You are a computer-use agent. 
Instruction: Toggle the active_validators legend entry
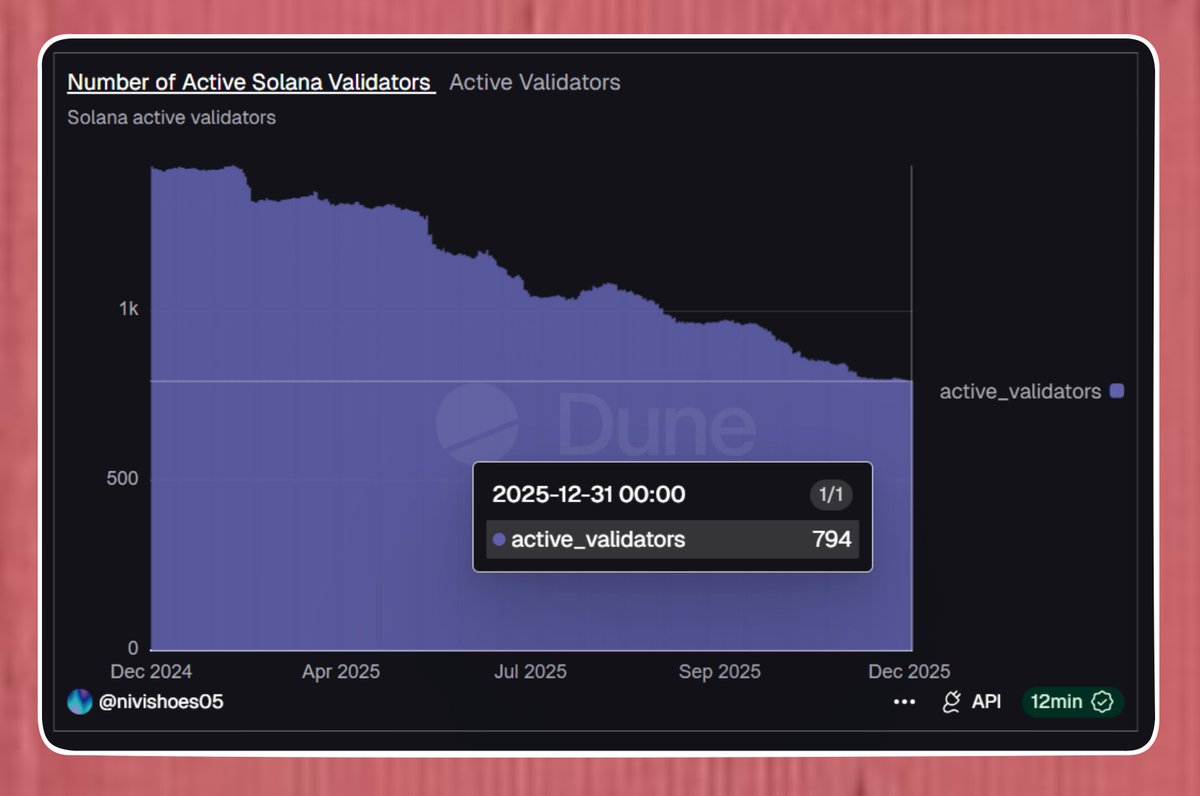1031,391
